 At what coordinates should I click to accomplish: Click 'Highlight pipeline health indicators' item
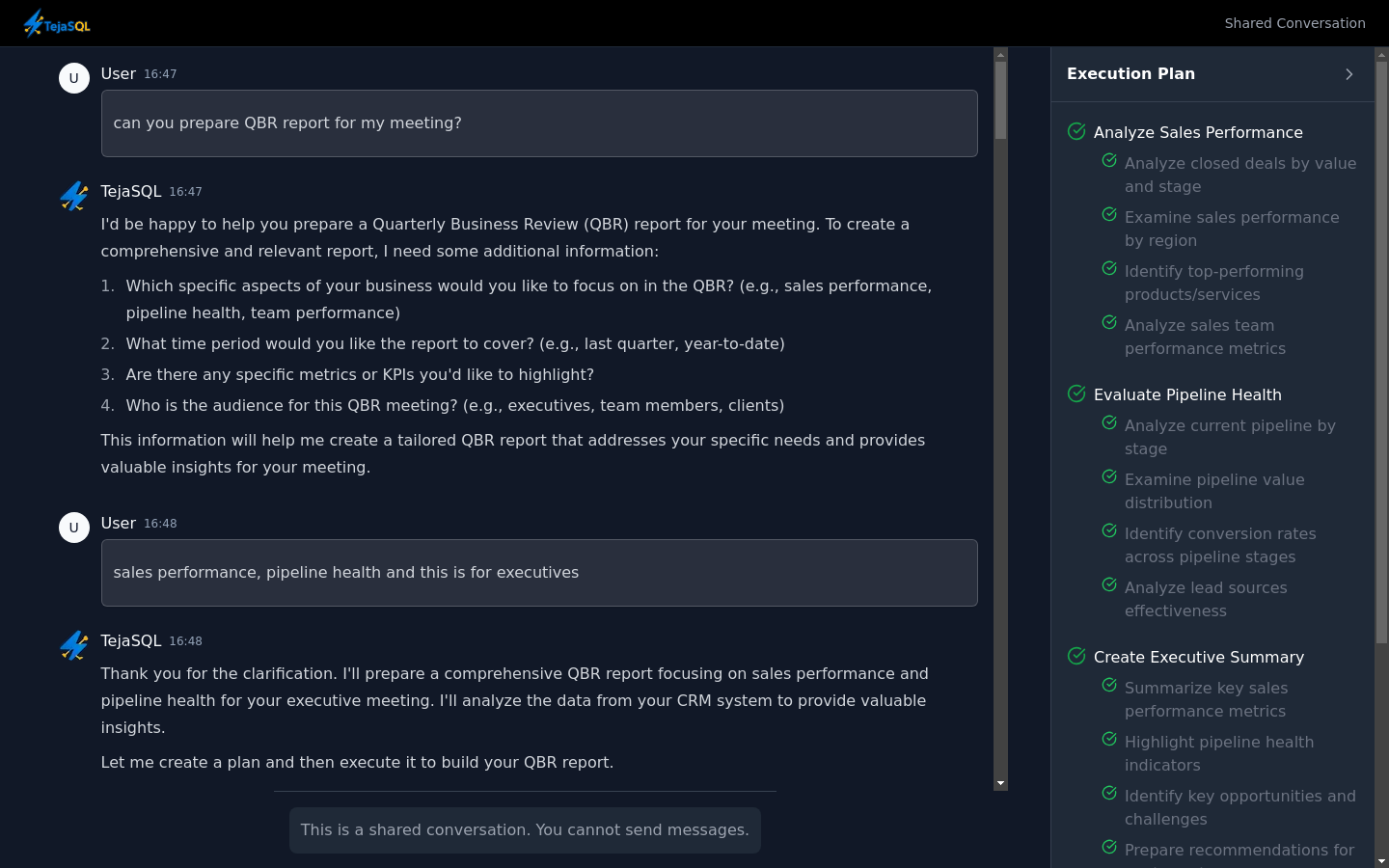pyautogui.click(x=1219, y=753)
